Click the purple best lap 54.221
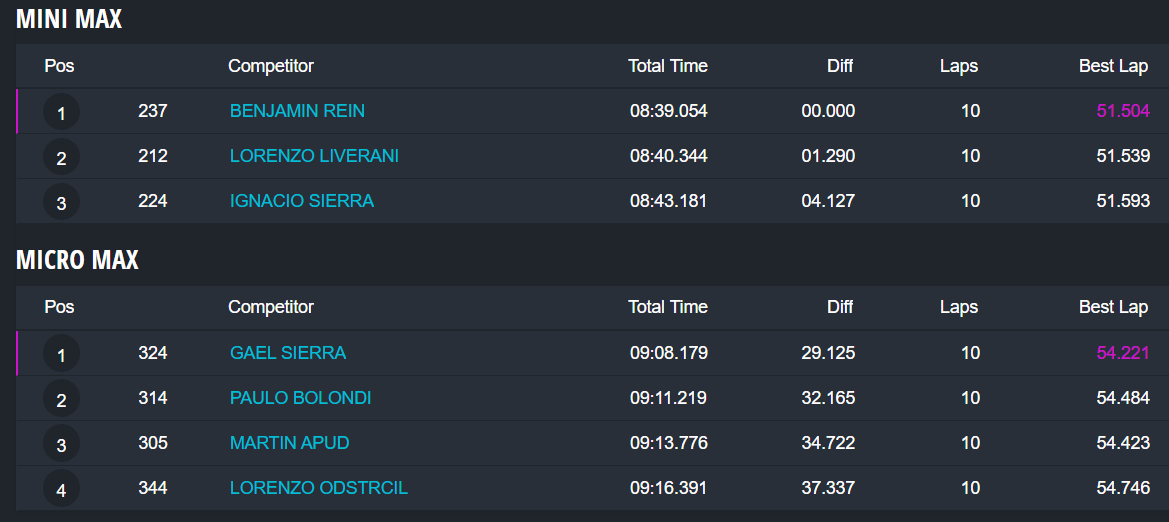This screenshot has height=522, width=1169. [1123, 353]
